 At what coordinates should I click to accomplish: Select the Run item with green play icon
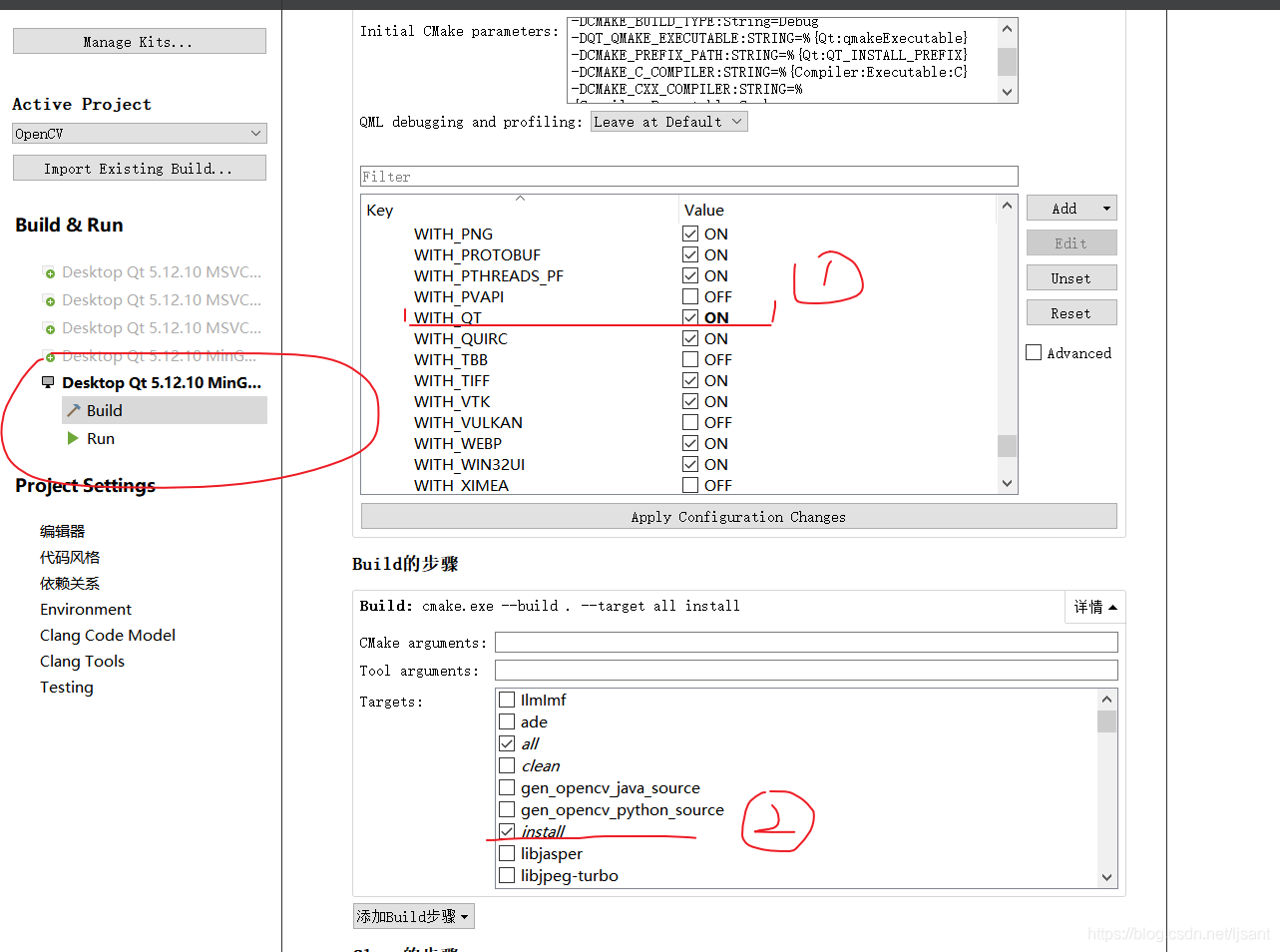(x=91, y=438)
